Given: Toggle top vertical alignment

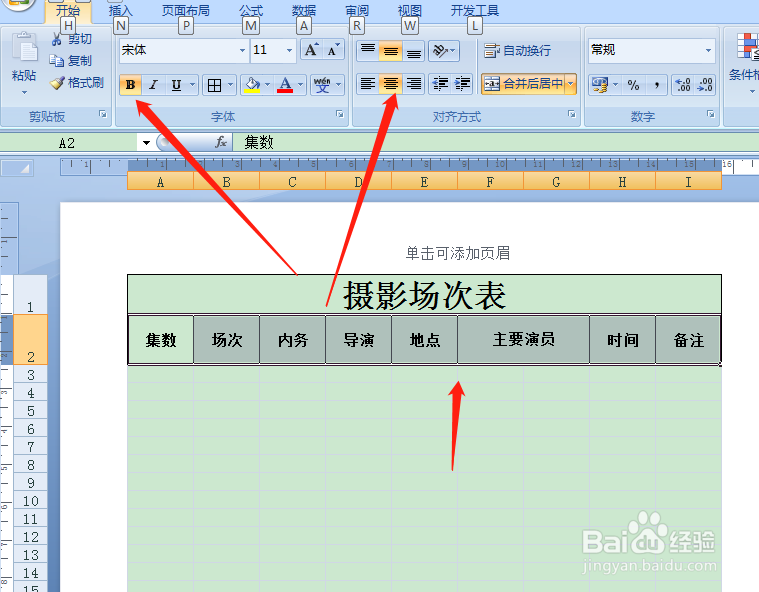Looking at the screenshot, I should pyautogui.click(x=368, y=51).
